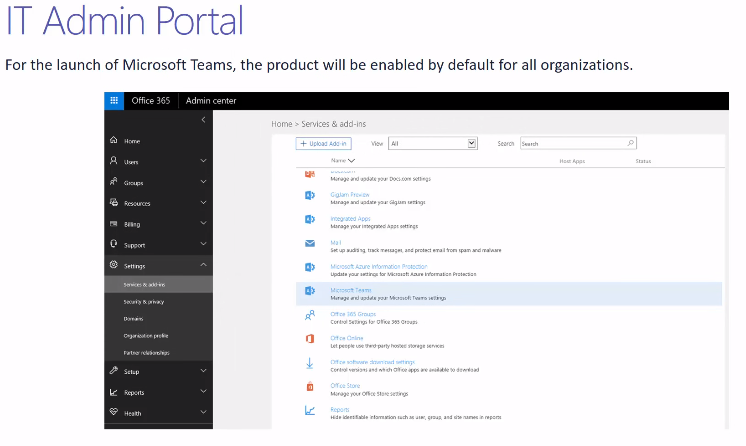Screen dimensions: 746x446
Task: Sort the list by the Name column
Action: click(x=343, y=160)
